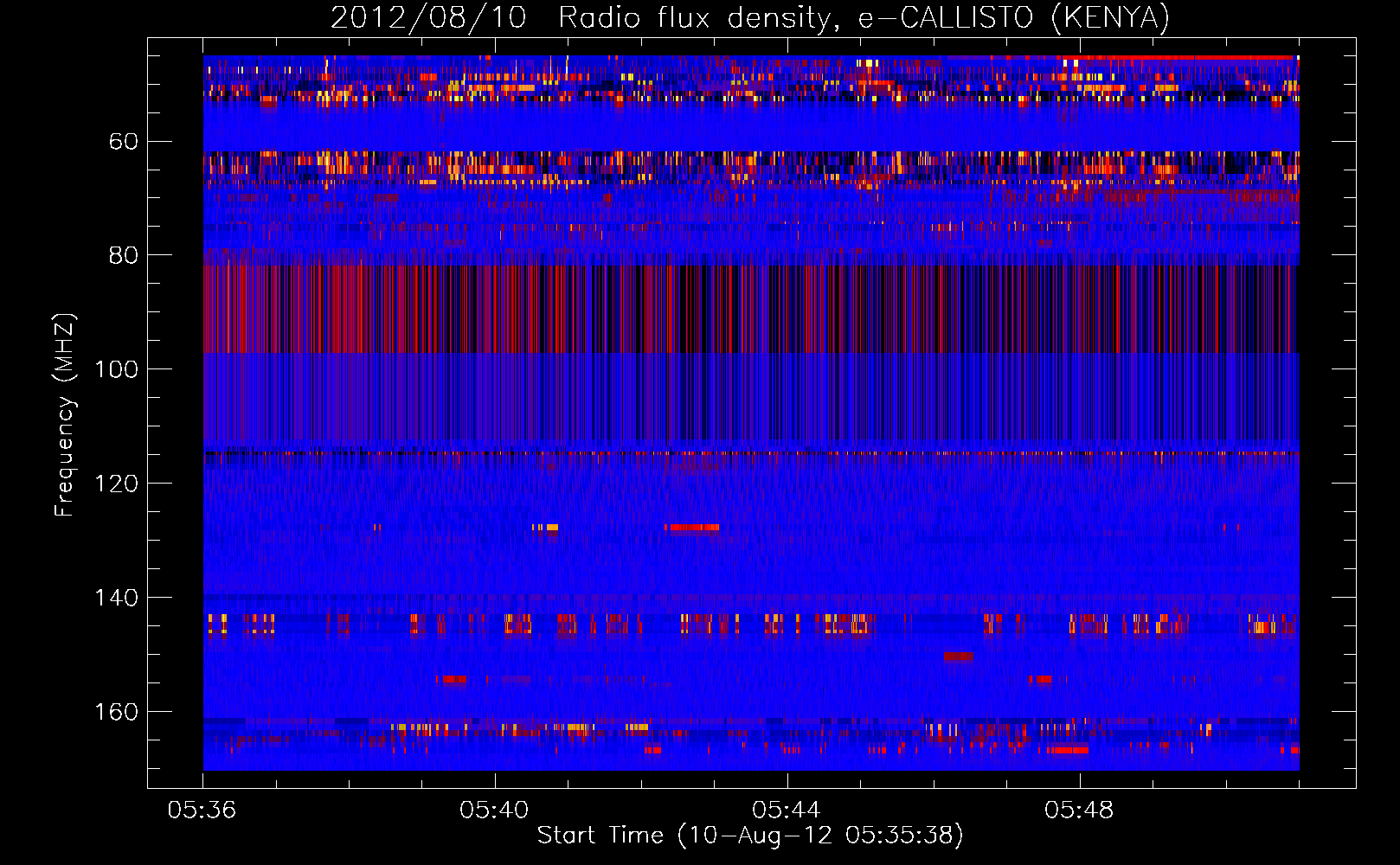Click the '05:44' time tick label
Image resolution: width=1400 pixels, height=865 pixels.
[x=787, y=811]
